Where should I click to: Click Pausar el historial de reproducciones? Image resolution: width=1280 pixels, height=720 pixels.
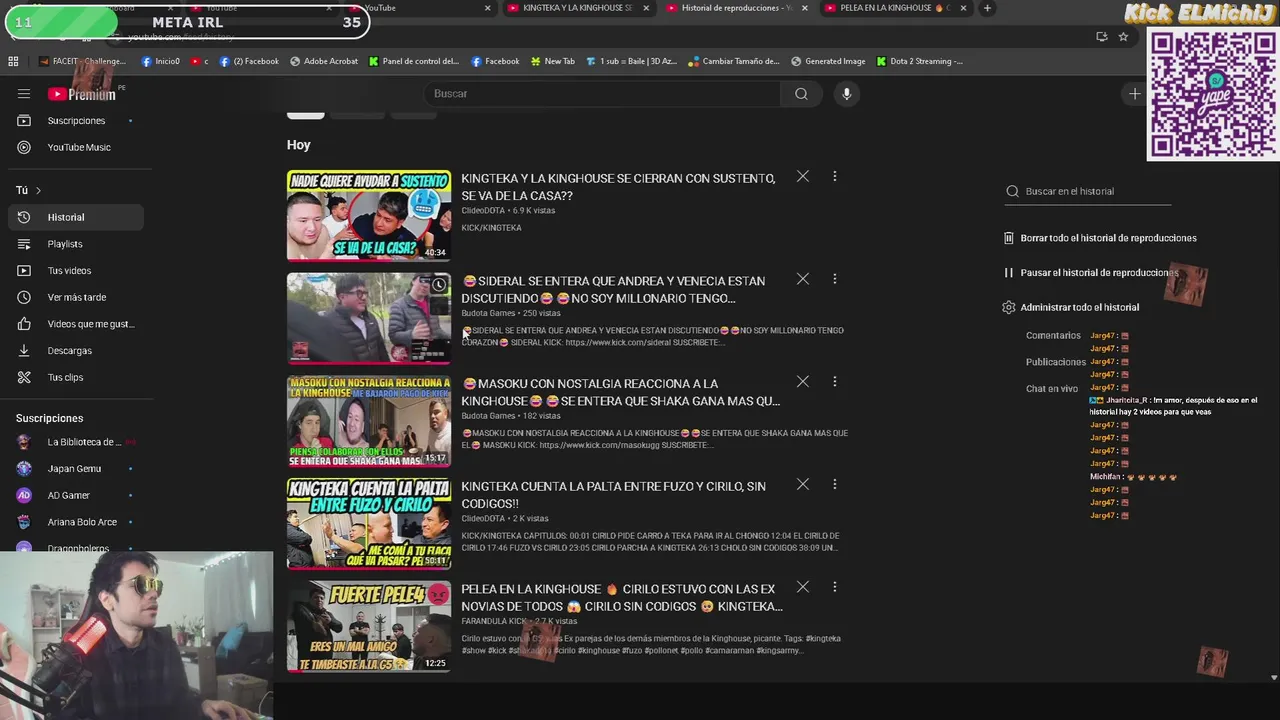[1091, 272]
